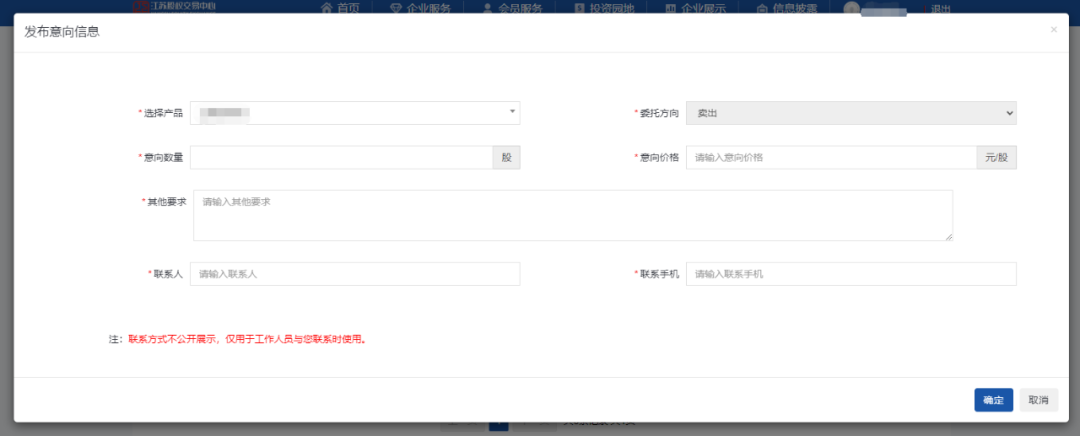
Task: Click the 意向价格 input field
Action: 830,158
